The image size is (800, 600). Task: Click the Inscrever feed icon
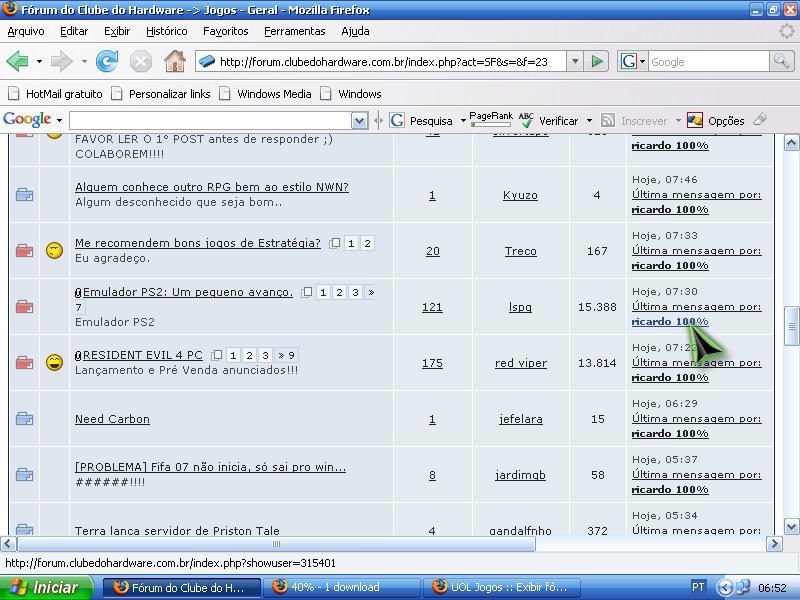608,120
